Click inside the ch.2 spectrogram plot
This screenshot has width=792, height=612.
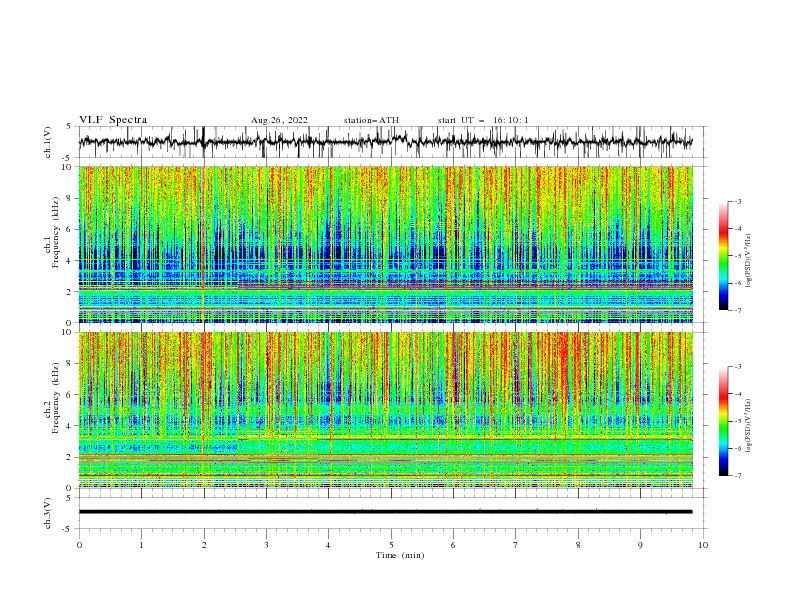[385, 410]
